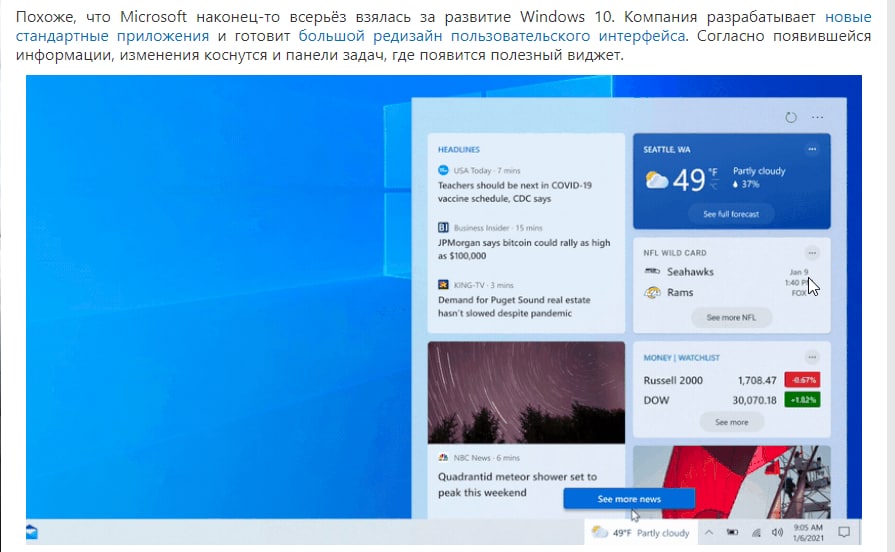Viewport: 895px width, 552px height.
Task: Click KING-TV source icon
Action: pyautogui.click(x=443, y=284)
